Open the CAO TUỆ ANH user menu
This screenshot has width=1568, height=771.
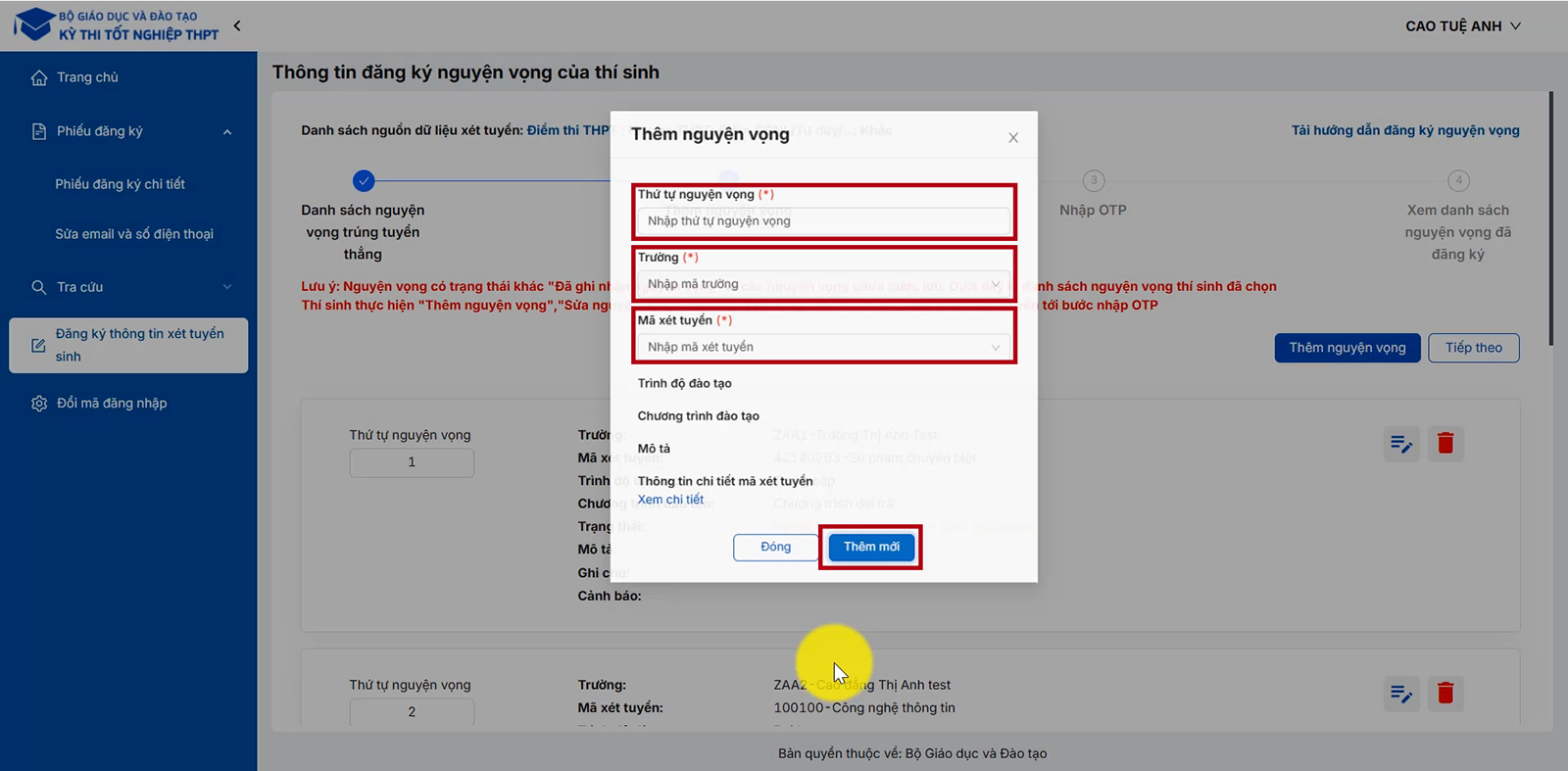(x=1462, y=26)
